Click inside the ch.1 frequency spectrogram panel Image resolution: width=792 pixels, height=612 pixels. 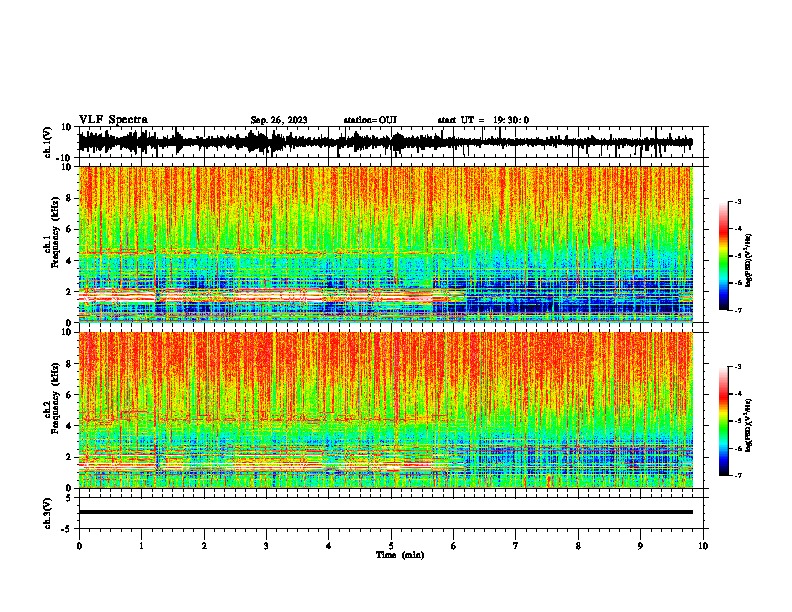click(385, 244)
